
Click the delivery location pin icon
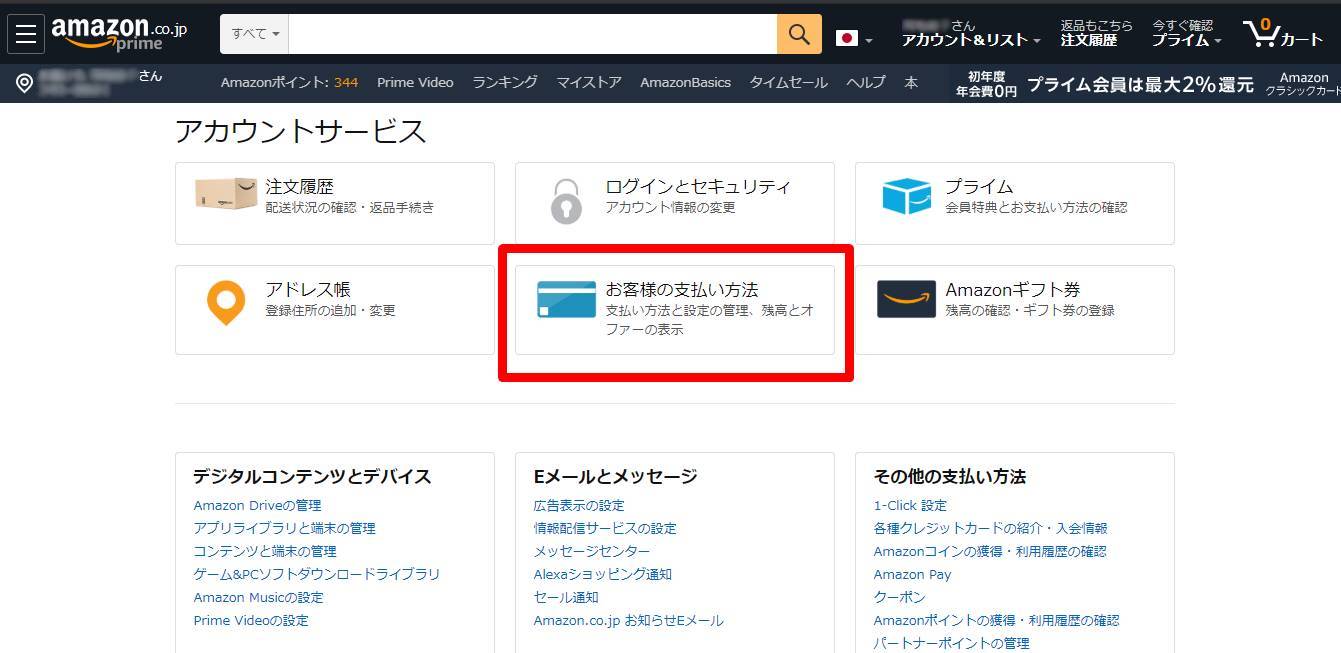tap(25, 83)
